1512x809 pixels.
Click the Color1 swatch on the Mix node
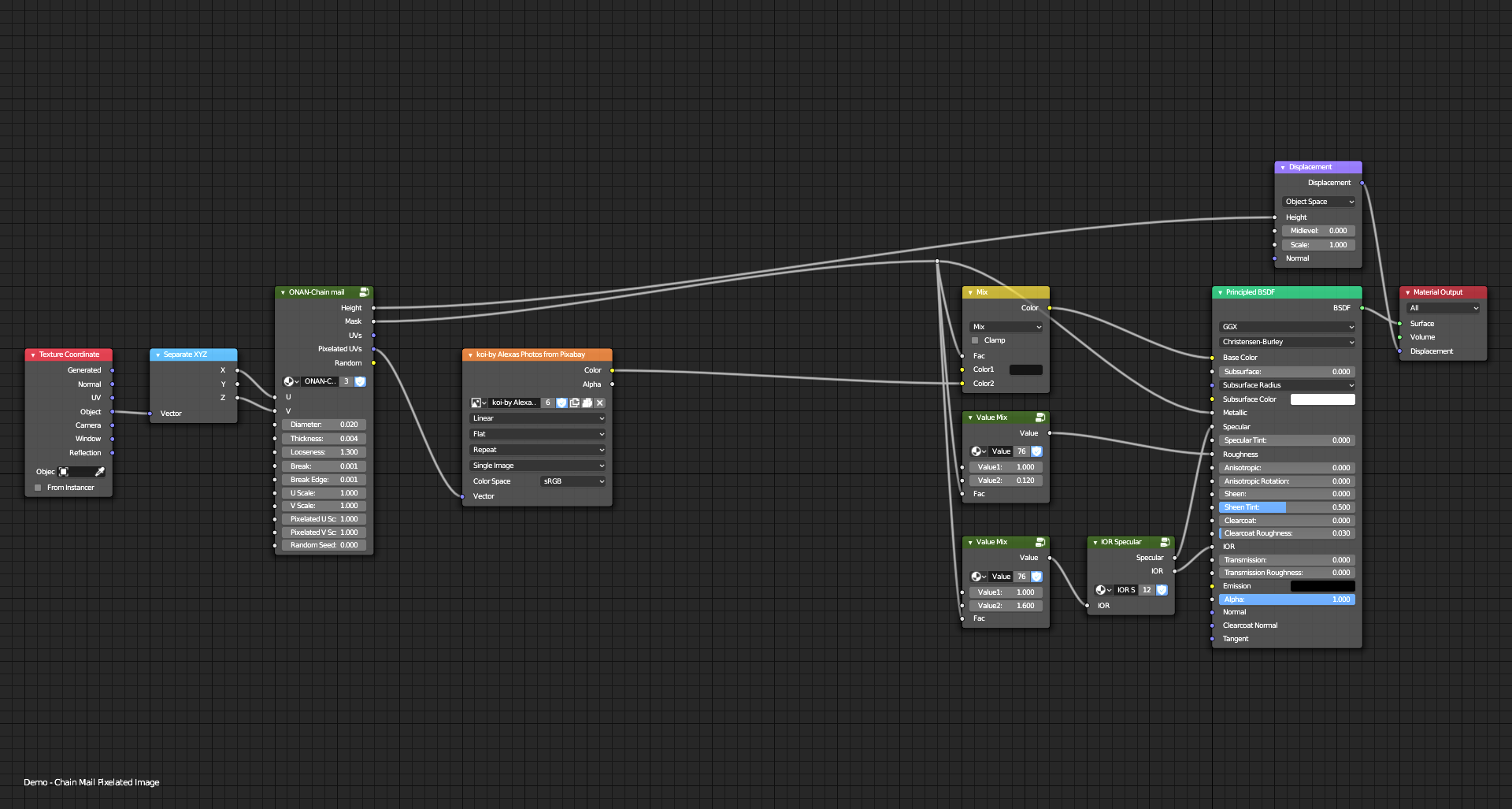[1026, 369]
